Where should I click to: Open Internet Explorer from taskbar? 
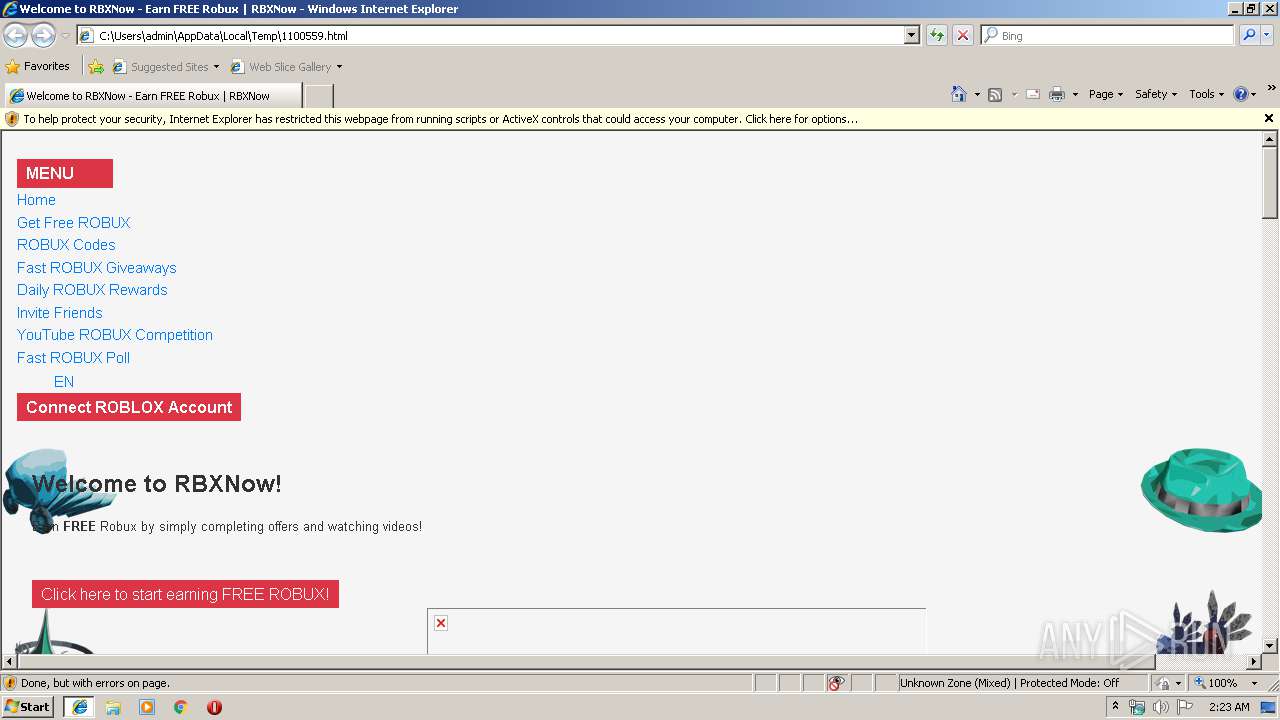(x=80, y=707)
